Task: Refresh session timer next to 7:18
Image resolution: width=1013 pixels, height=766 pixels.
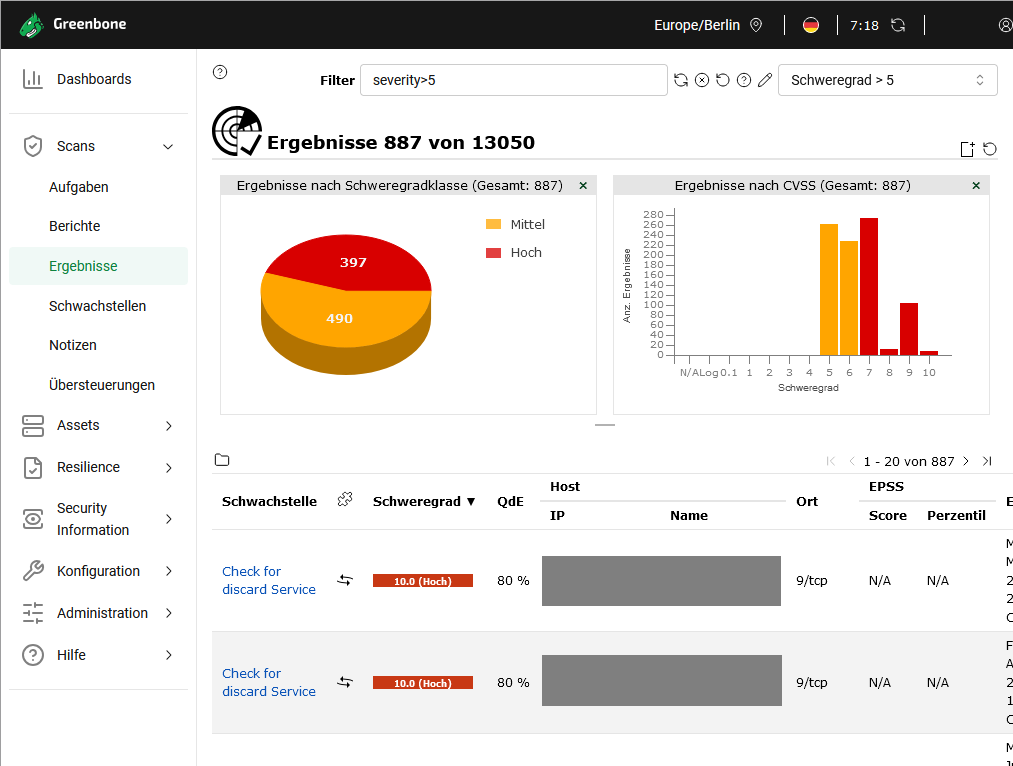Action: tap(899, 25)
